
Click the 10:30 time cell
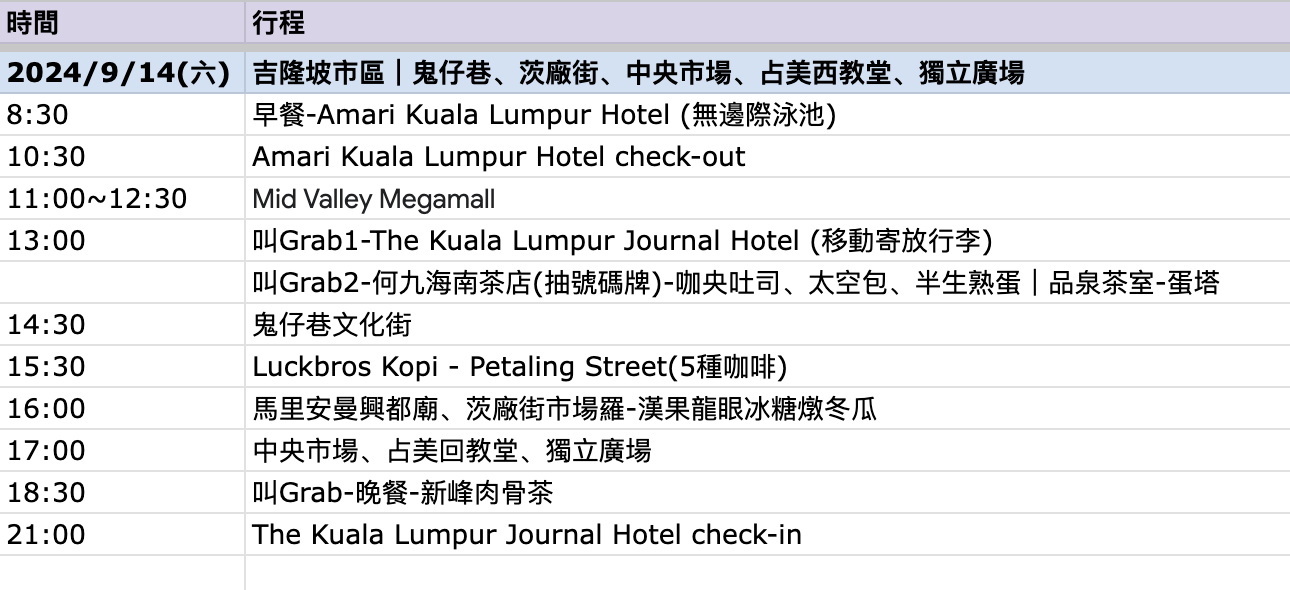(122, 157)
